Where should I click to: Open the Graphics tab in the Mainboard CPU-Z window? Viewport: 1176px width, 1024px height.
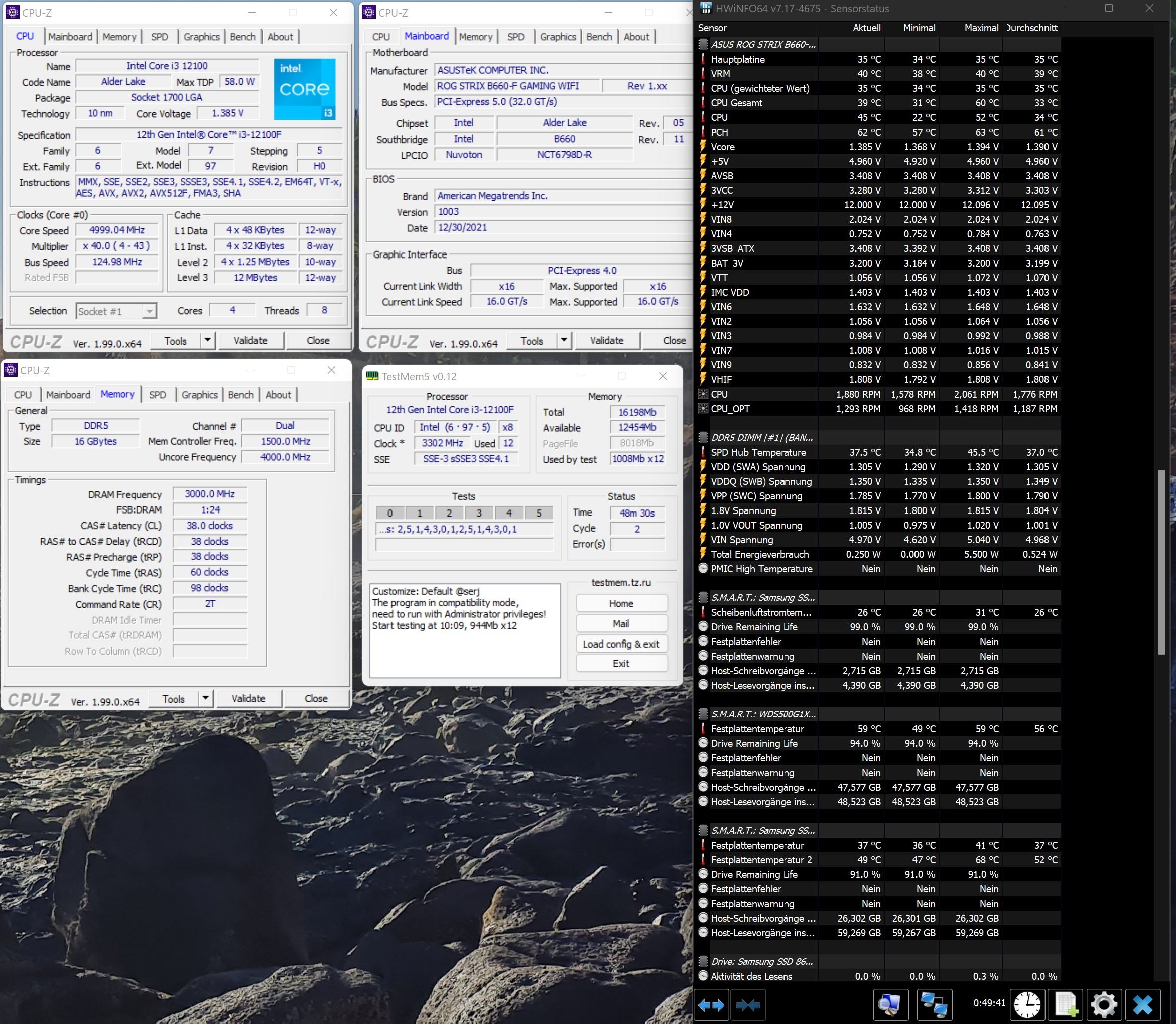point(558,37)
